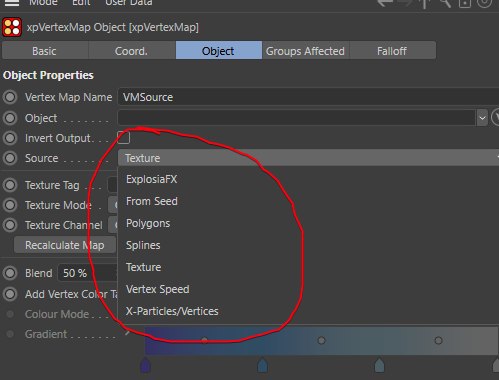Click the first gradient interpolation handle
The image size is (499, 380).
[204, 340]
